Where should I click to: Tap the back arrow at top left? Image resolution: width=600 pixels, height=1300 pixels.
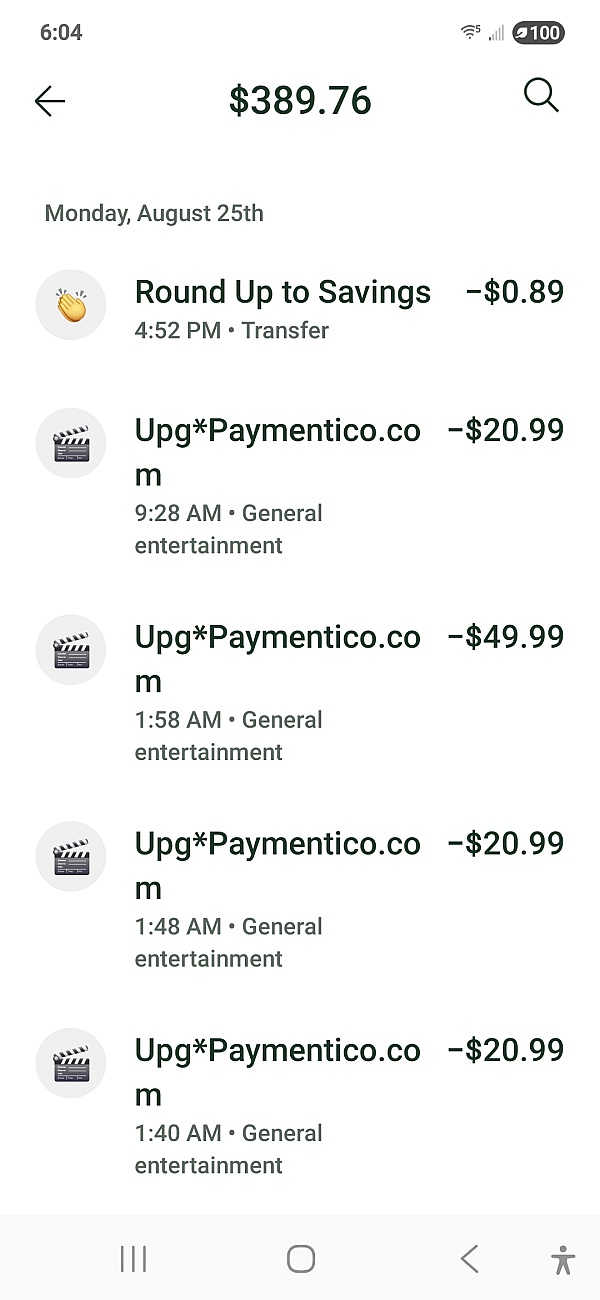(49, 101)
